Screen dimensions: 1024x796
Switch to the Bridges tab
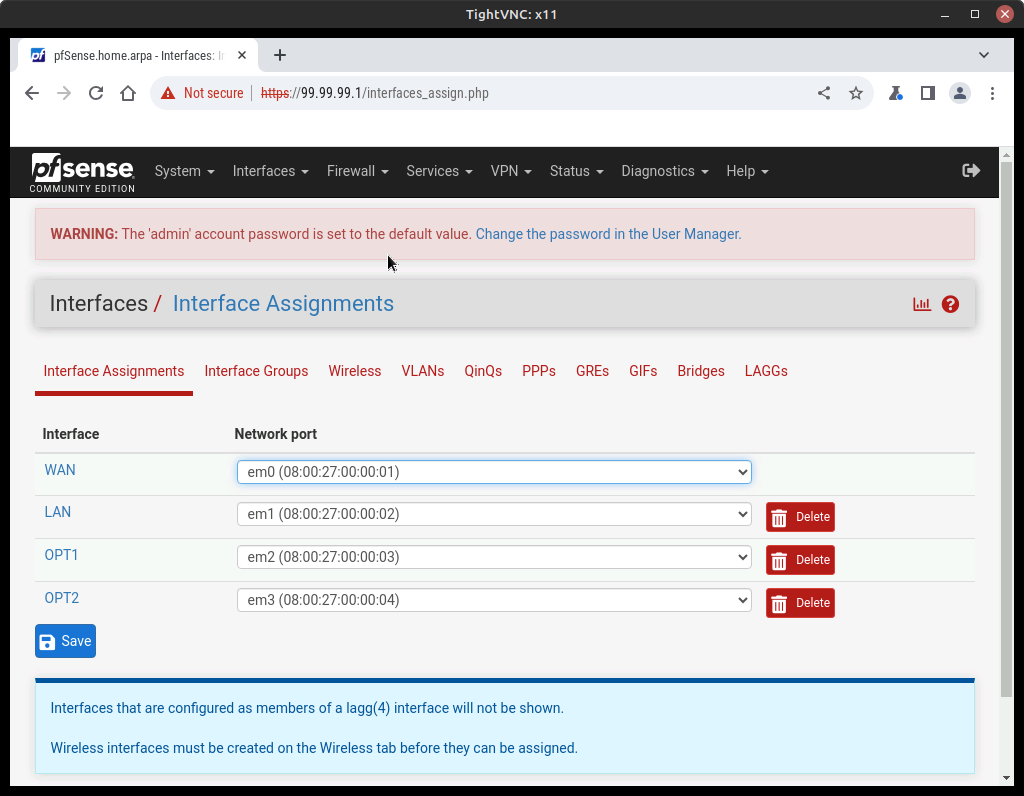tap(701, 372)
